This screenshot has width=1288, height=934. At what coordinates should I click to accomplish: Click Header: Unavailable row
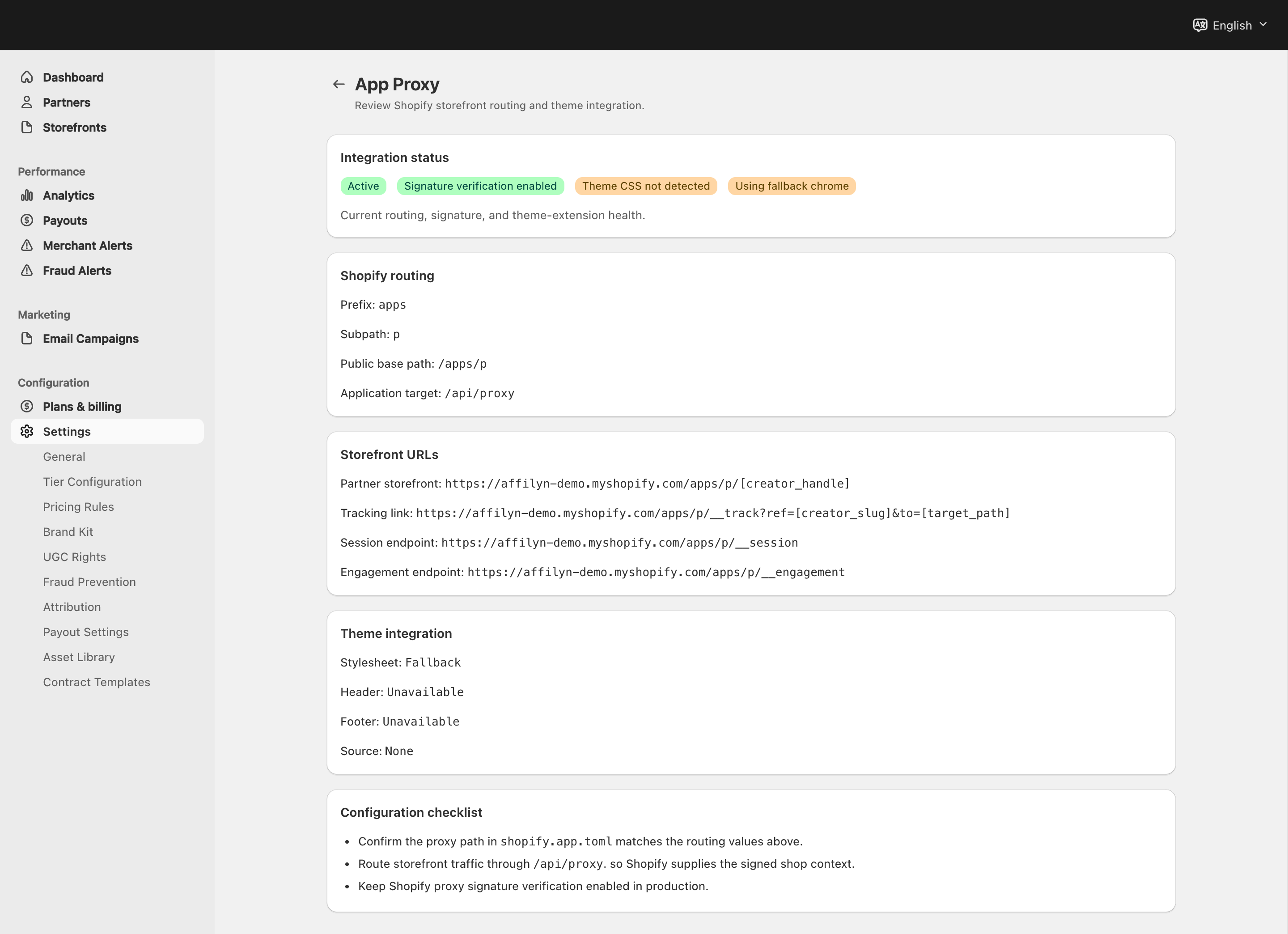[x=402, y=692]
